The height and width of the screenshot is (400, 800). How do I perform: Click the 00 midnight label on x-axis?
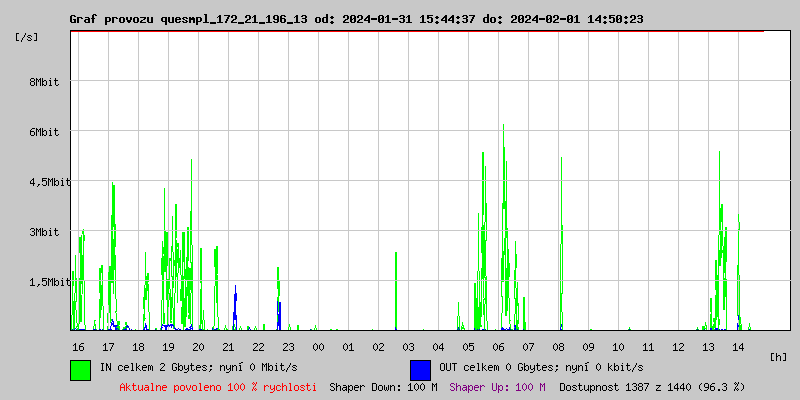click(318, 346)
